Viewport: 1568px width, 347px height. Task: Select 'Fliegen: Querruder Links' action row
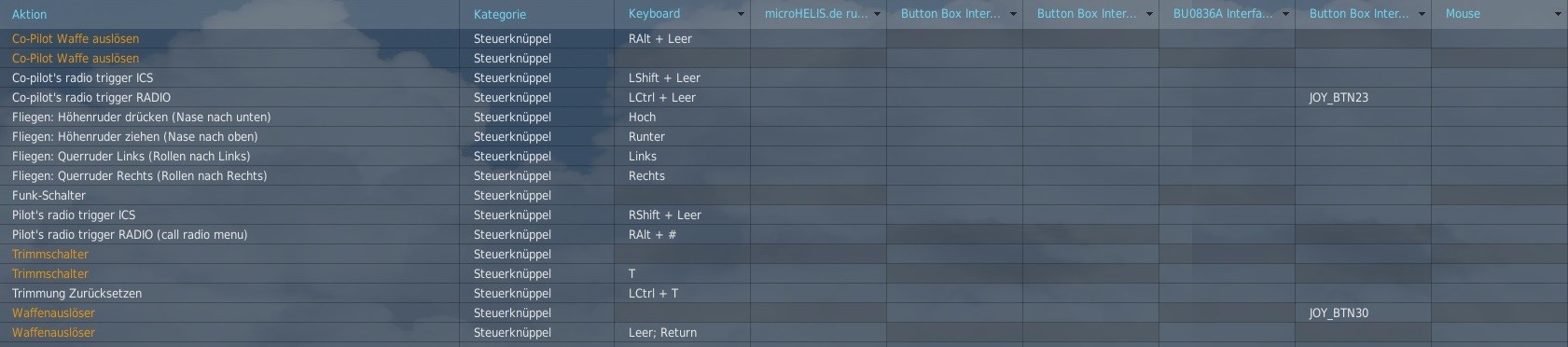[229, 156]
